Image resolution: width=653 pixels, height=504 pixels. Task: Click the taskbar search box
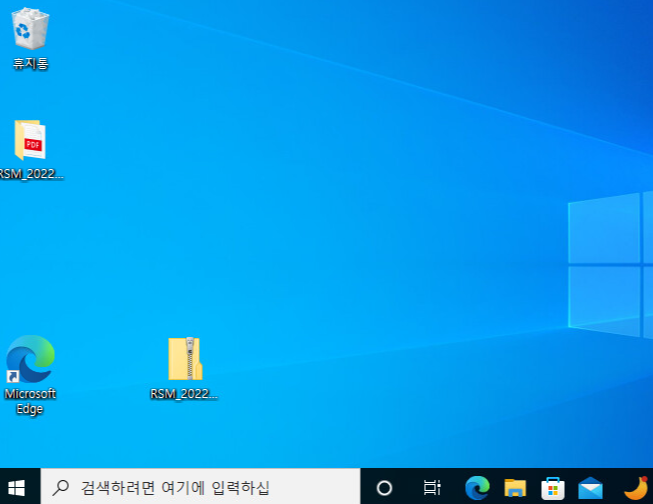click(200, 487)
